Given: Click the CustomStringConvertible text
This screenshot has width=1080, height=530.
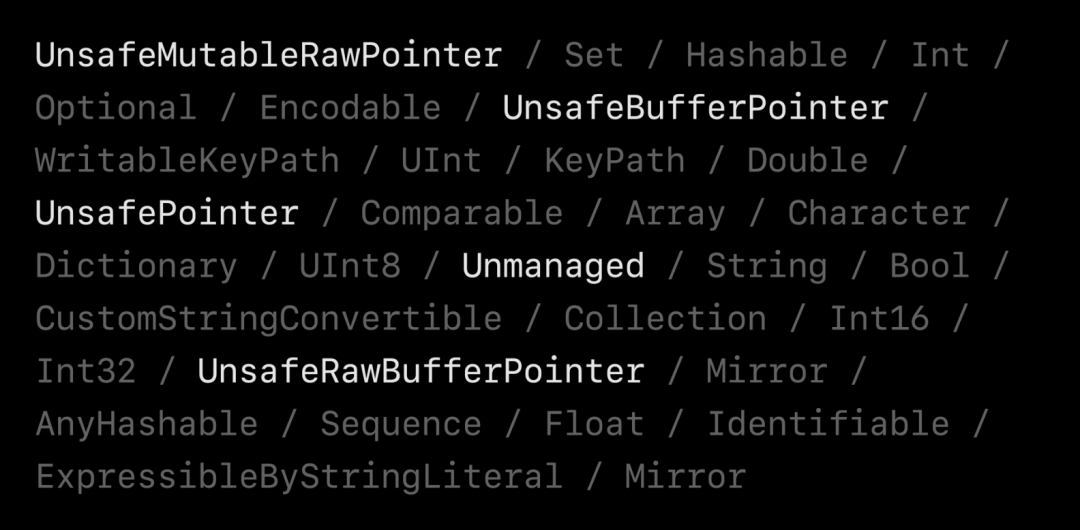Looking at the screenshot, I should pyautogui.click(x=268, y=319).
